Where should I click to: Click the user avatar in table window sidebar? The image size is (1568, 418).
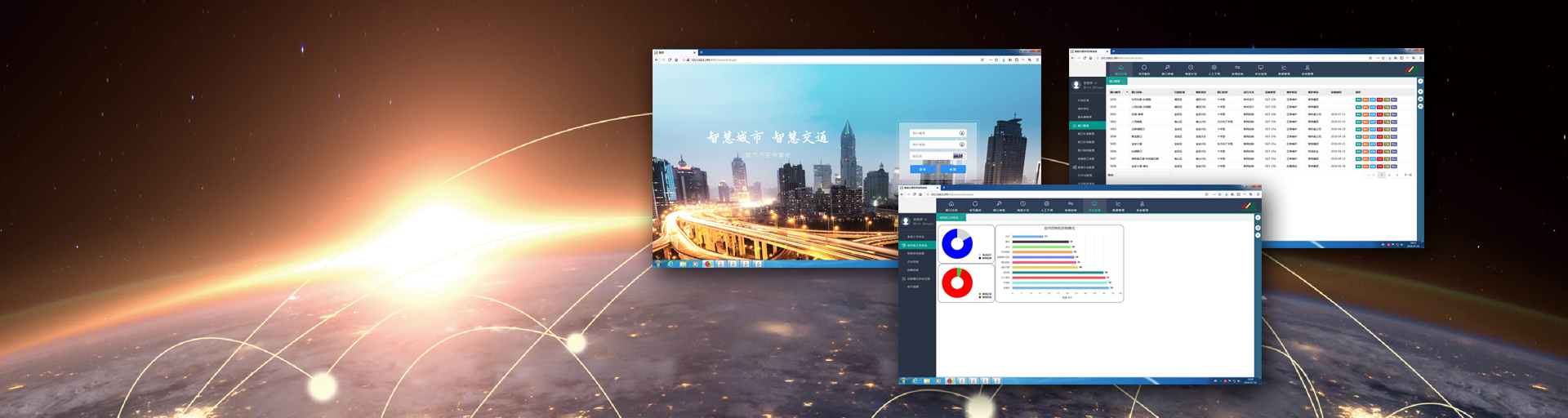[x=1076, y=84]
